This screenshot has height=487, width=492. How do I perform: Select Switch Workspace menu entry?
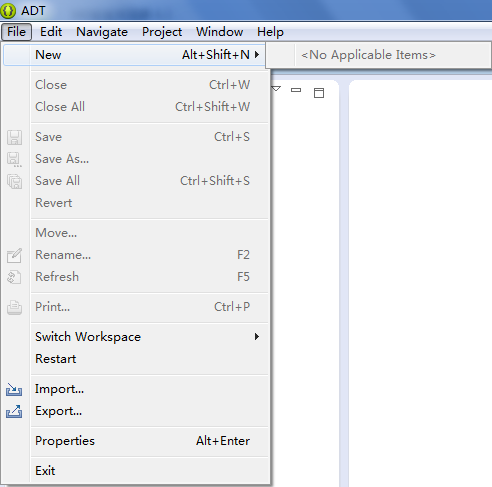pyautogui.click(x=136, y=337)
